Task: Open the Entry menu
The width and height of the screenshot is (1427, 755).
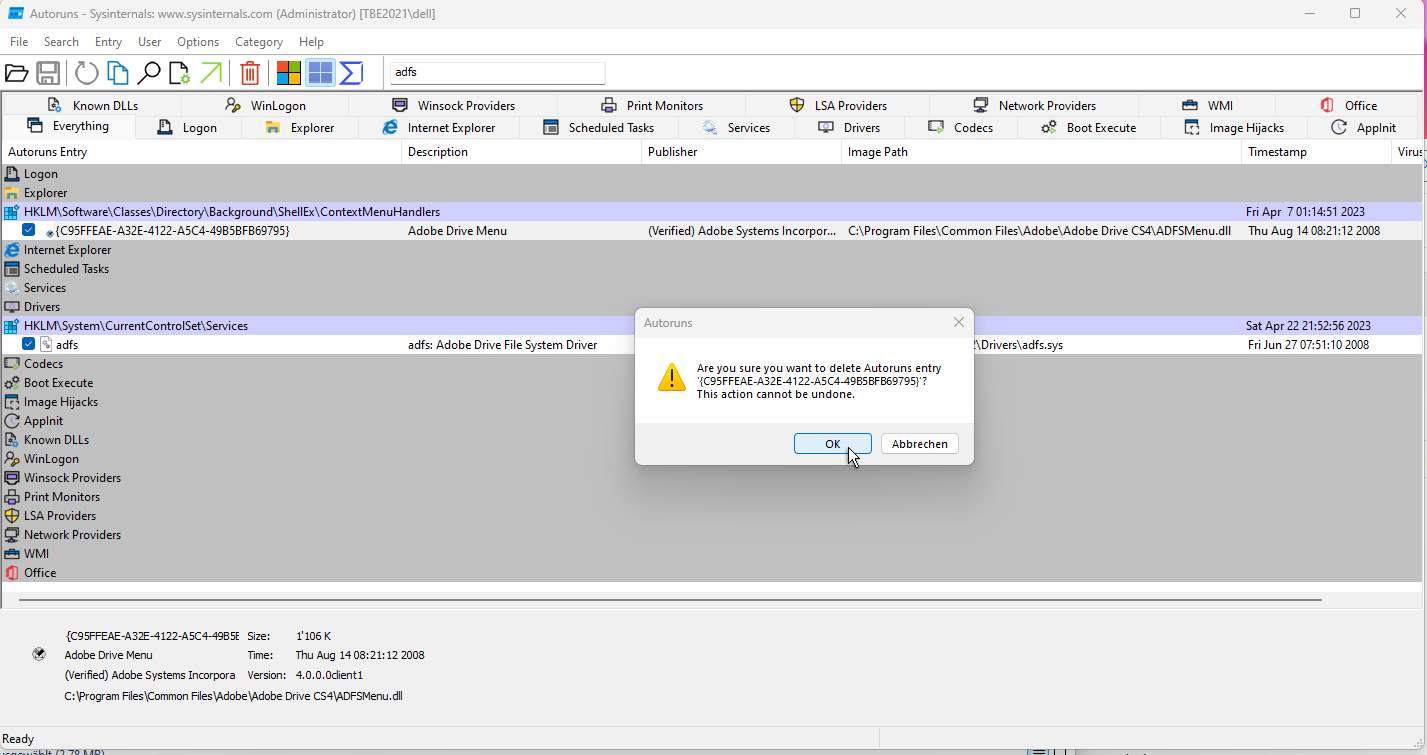Action: pyautogui.click(x=108, y=42)
